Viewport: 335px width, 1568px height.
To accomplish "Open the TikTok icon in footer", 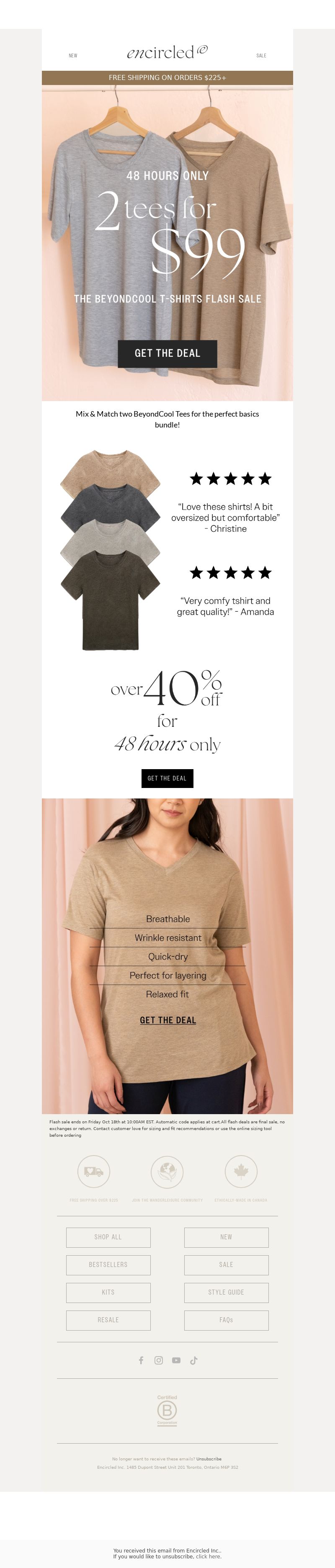I will click(194, 1360).
